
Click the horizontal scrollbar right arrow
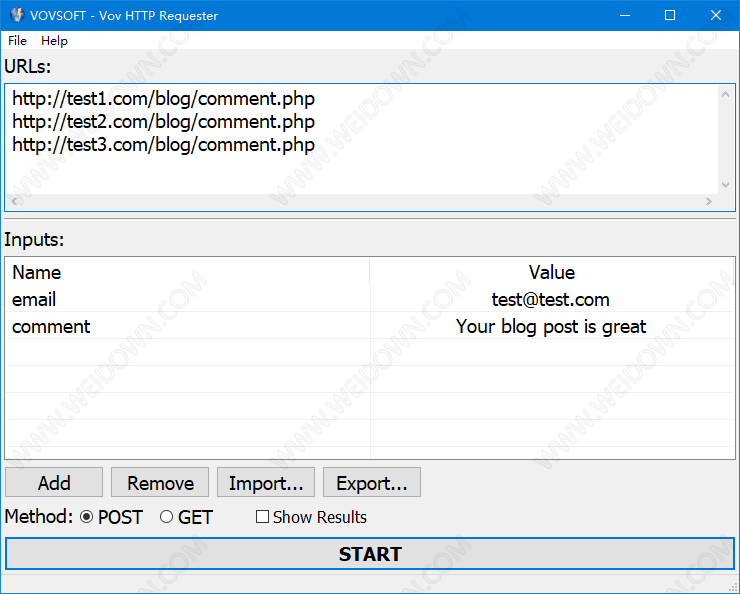708,202
